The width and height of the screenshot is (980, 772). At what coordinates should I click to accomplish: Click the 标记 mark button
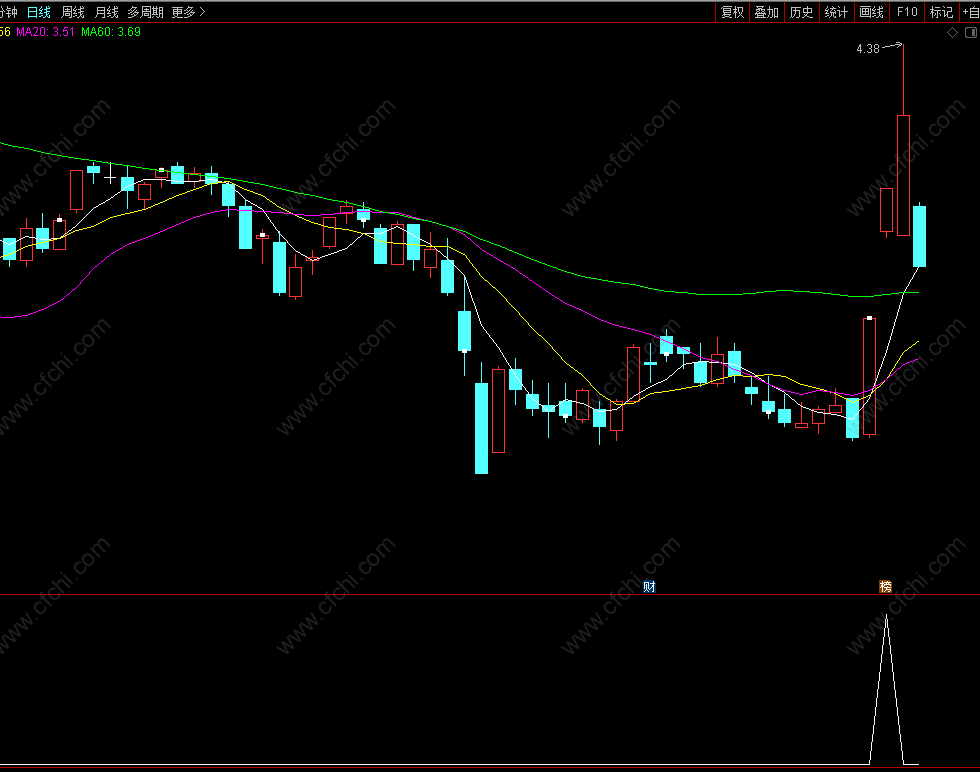[x=941, y=12]
